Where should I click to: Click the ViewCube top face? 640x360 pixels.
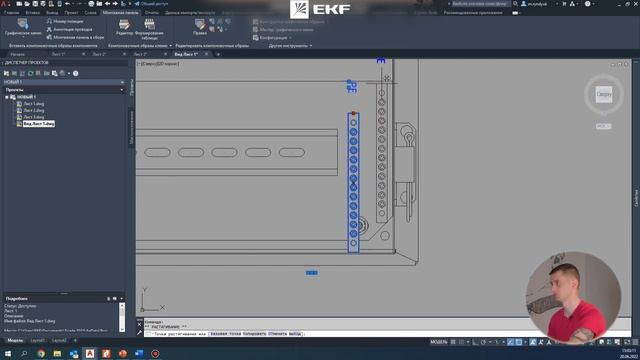tap(604, 94)
